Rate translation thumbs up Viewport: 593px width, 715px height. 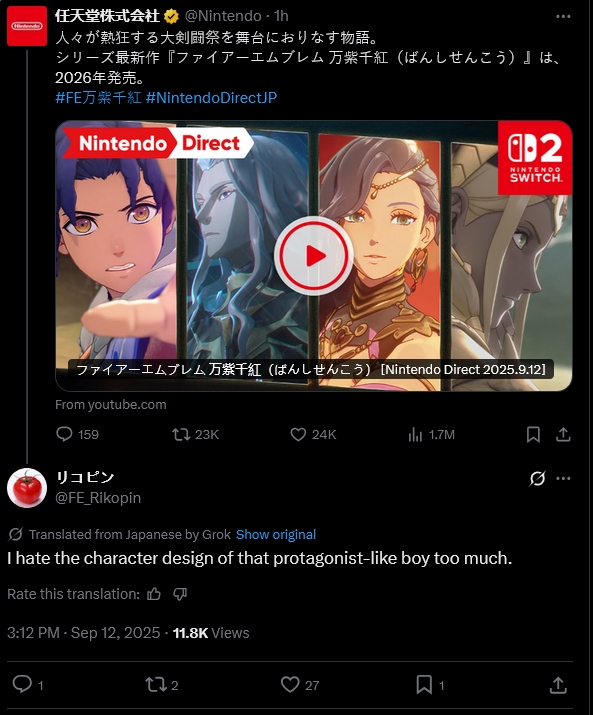point(154,594)
